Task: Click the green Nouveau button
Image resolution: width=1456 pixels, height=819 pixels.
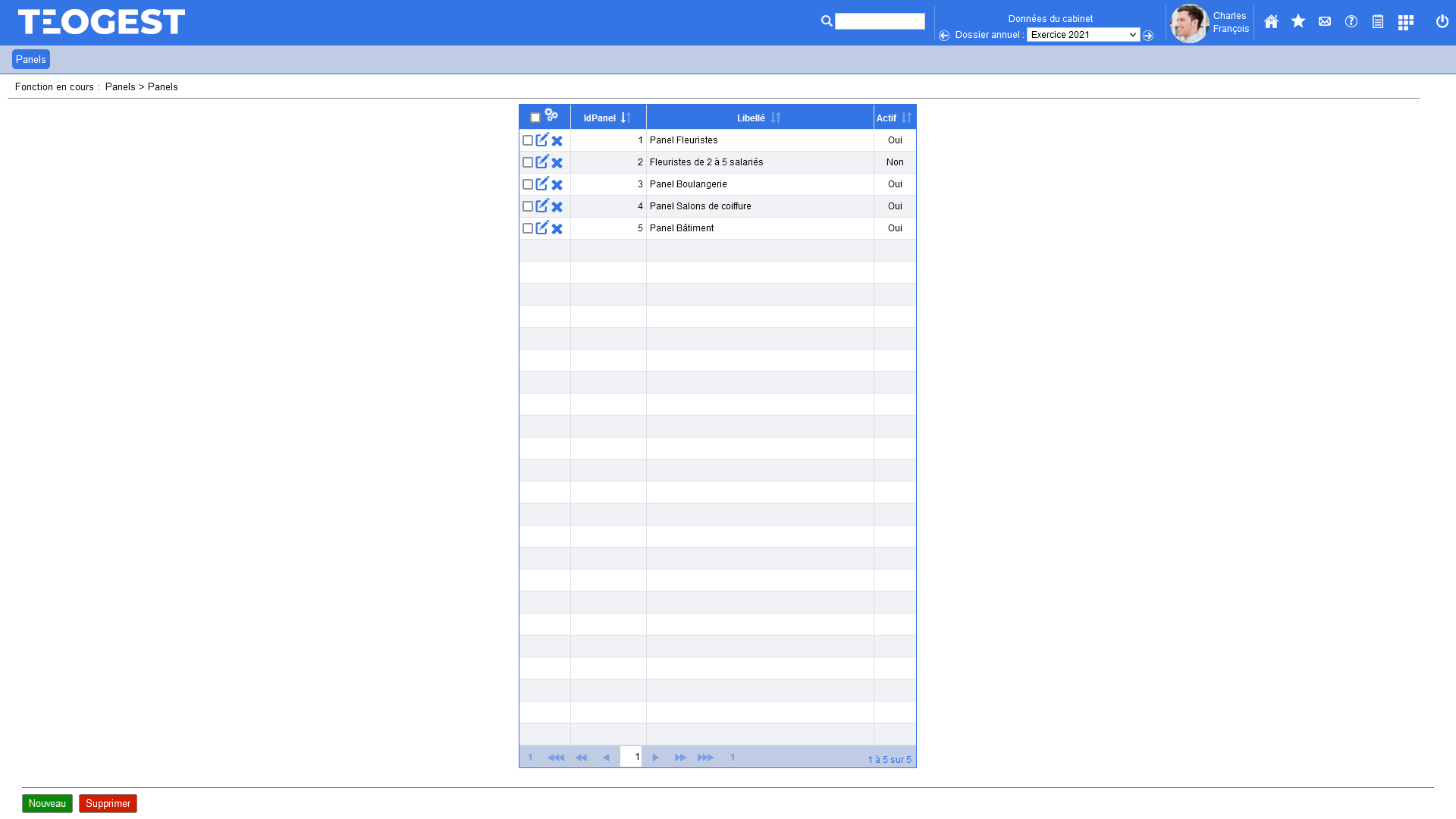Action: point(47,803)
